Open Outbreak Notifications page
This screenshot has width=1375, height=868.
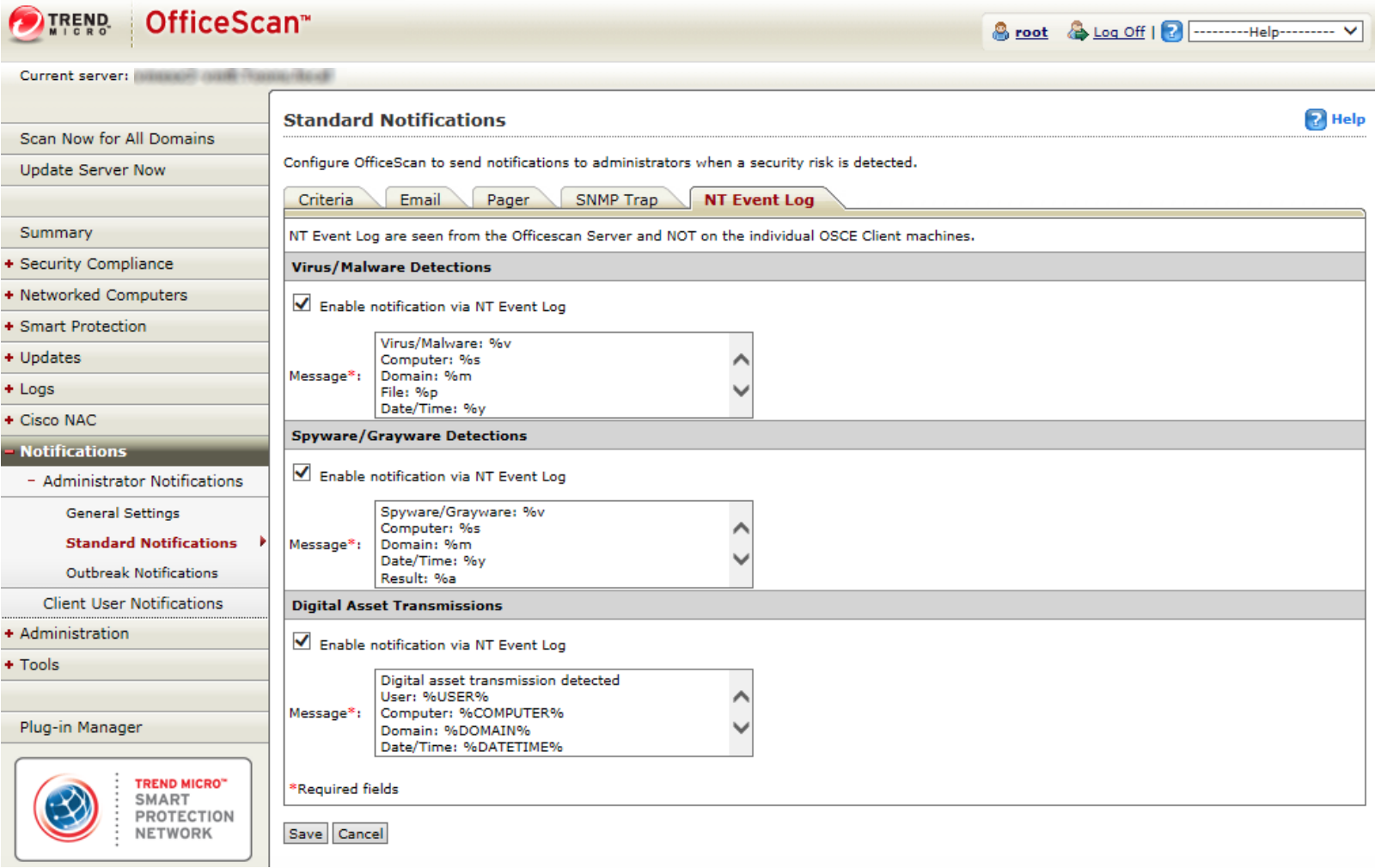(142, 573)
